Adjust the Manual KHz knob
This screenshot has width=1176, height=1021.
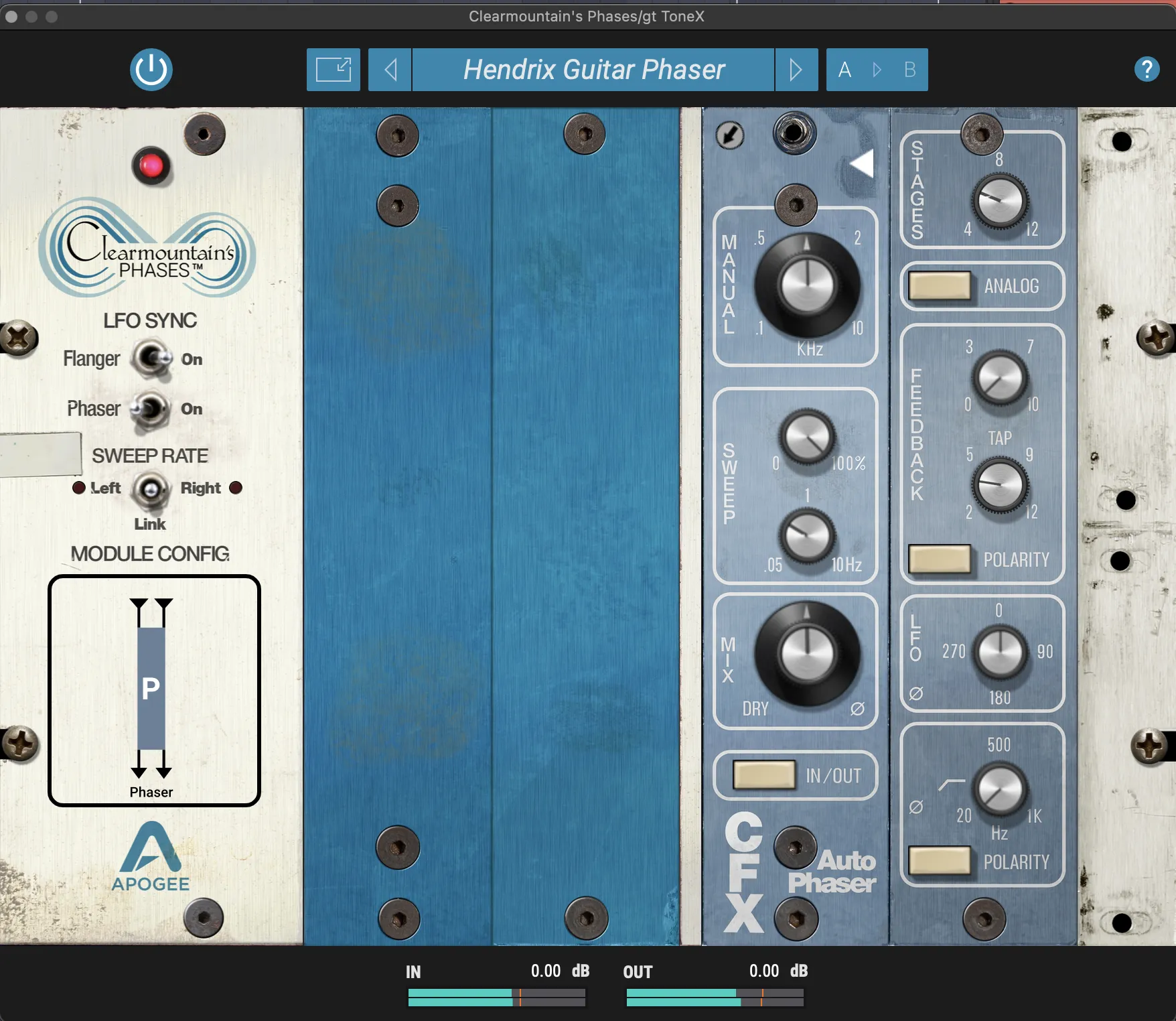coord(807,286)
